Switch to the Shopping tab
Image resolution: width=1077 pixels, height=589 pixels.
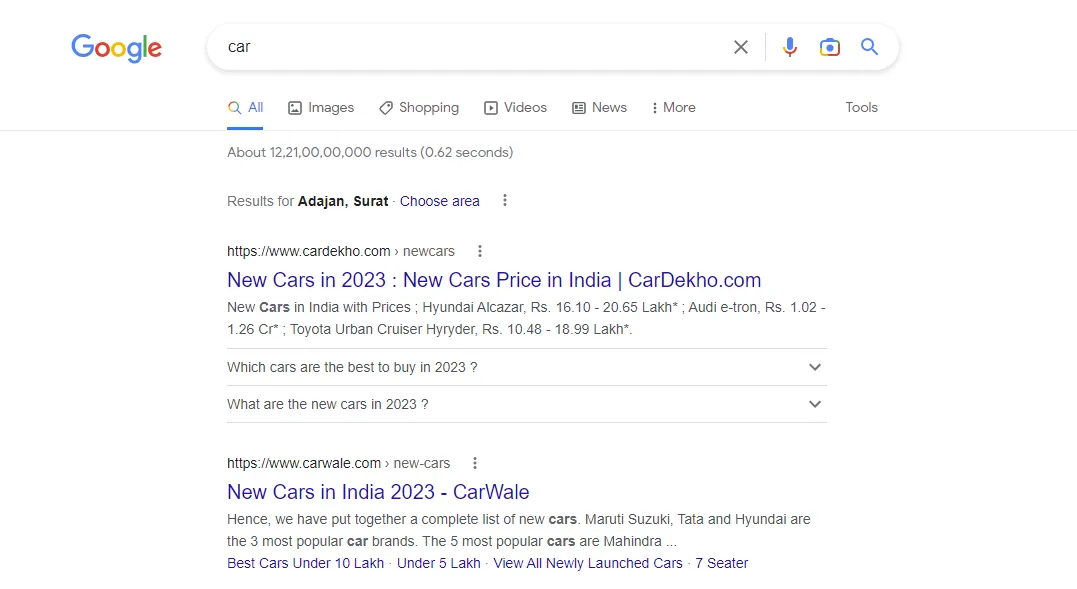coord(419,108)
